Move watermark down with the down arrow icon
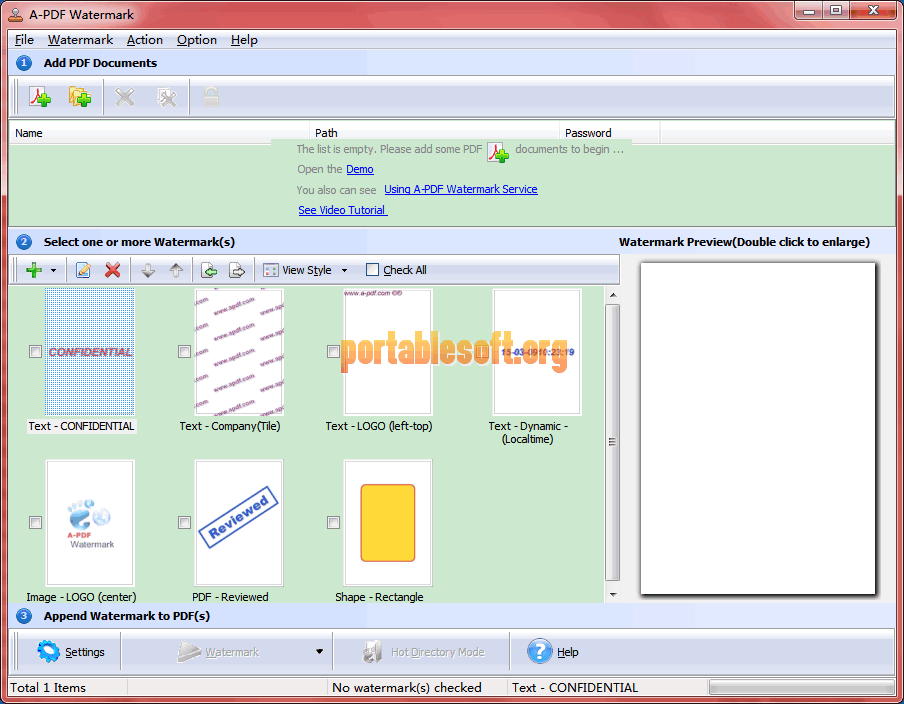Screen dimensions: 904x704 (148, 270)
